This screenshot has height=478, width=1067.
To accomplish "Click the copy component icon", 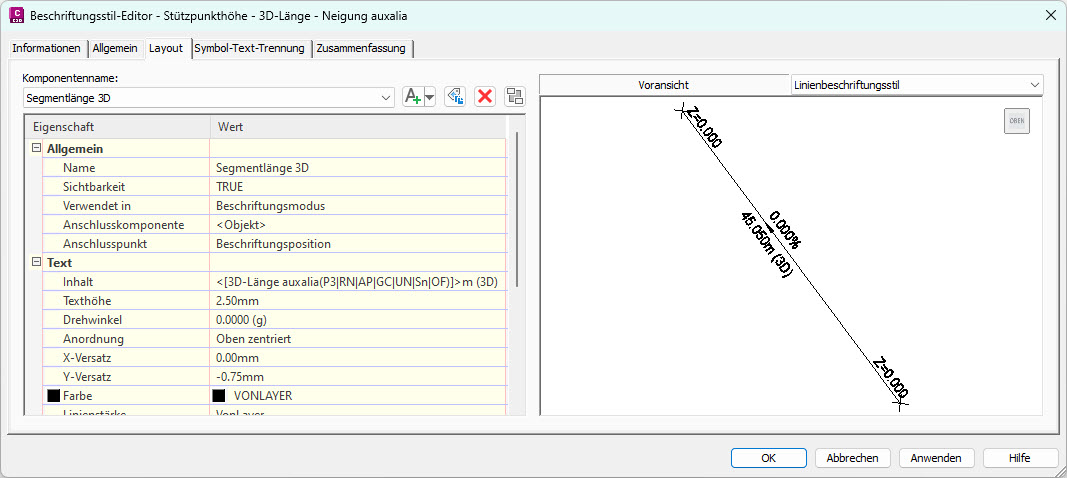I will tap(455, 96).
